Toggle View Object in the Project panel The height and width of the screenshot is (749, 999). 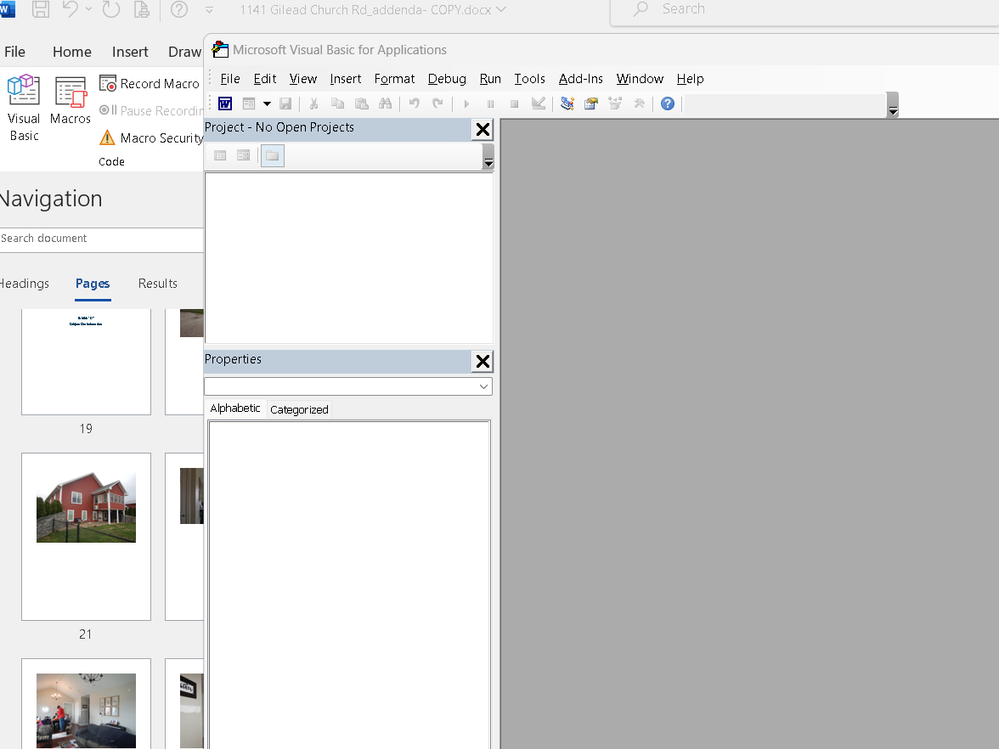(x=243, y=155)
